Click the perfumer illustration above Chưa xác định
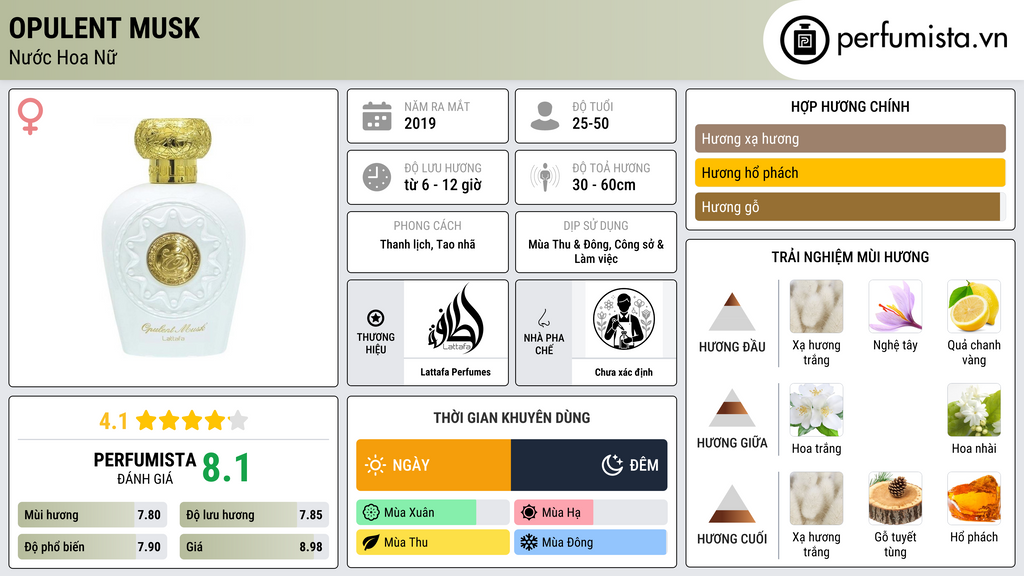 pyautogui.click(x=624, y=319)
